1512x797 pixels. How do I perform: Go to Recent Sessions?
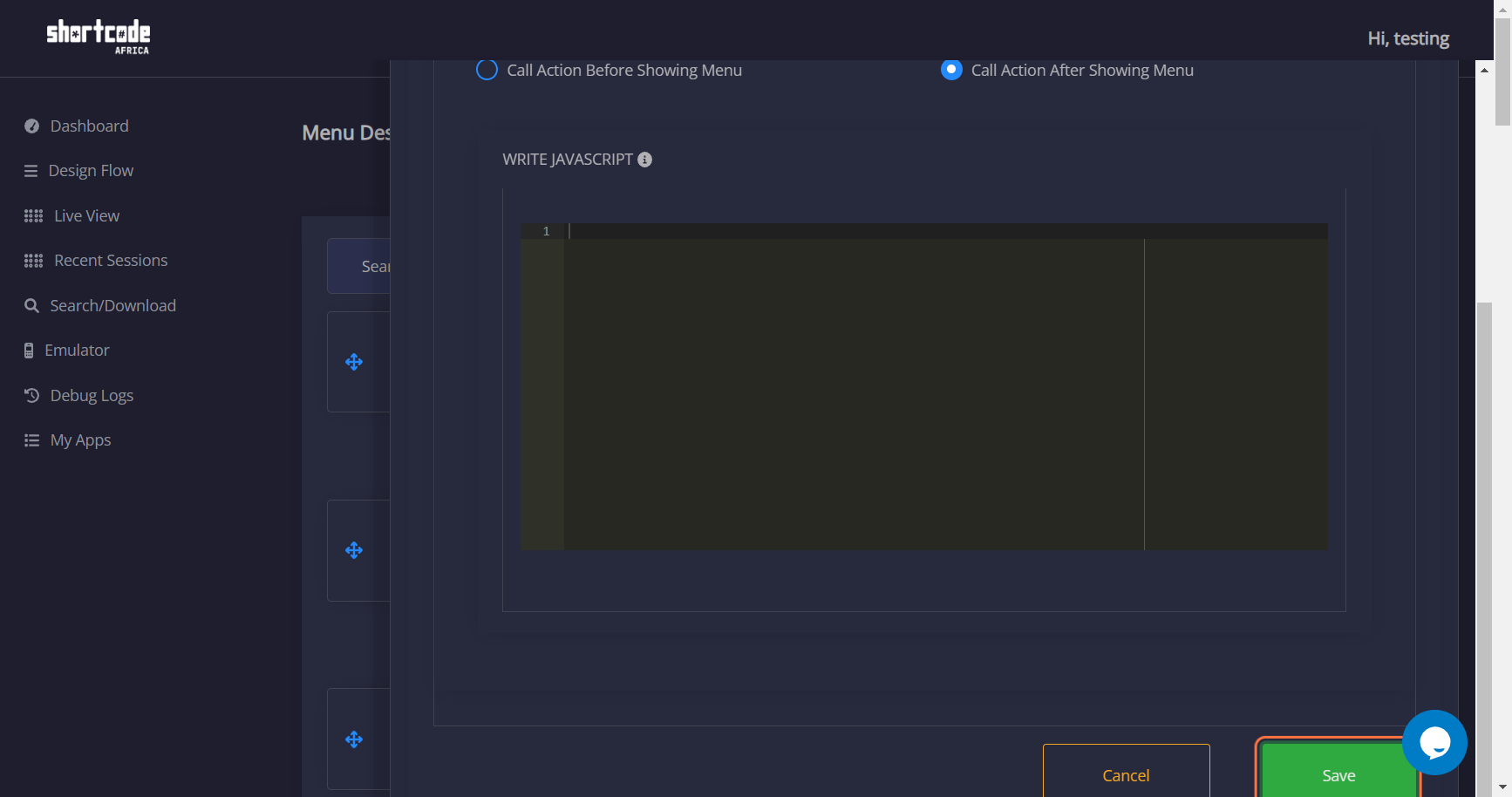coord(111,261)
